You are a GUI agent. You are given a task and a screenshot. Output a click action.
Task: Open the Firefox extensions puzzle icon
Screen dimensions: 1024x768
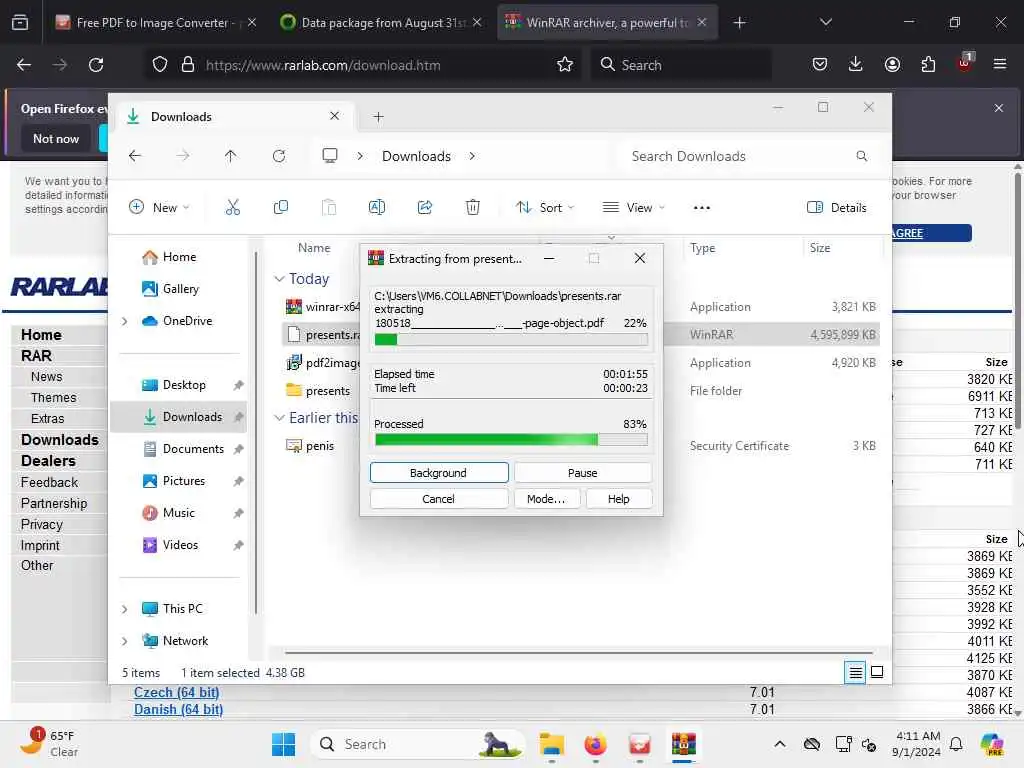tap(928, 64)
